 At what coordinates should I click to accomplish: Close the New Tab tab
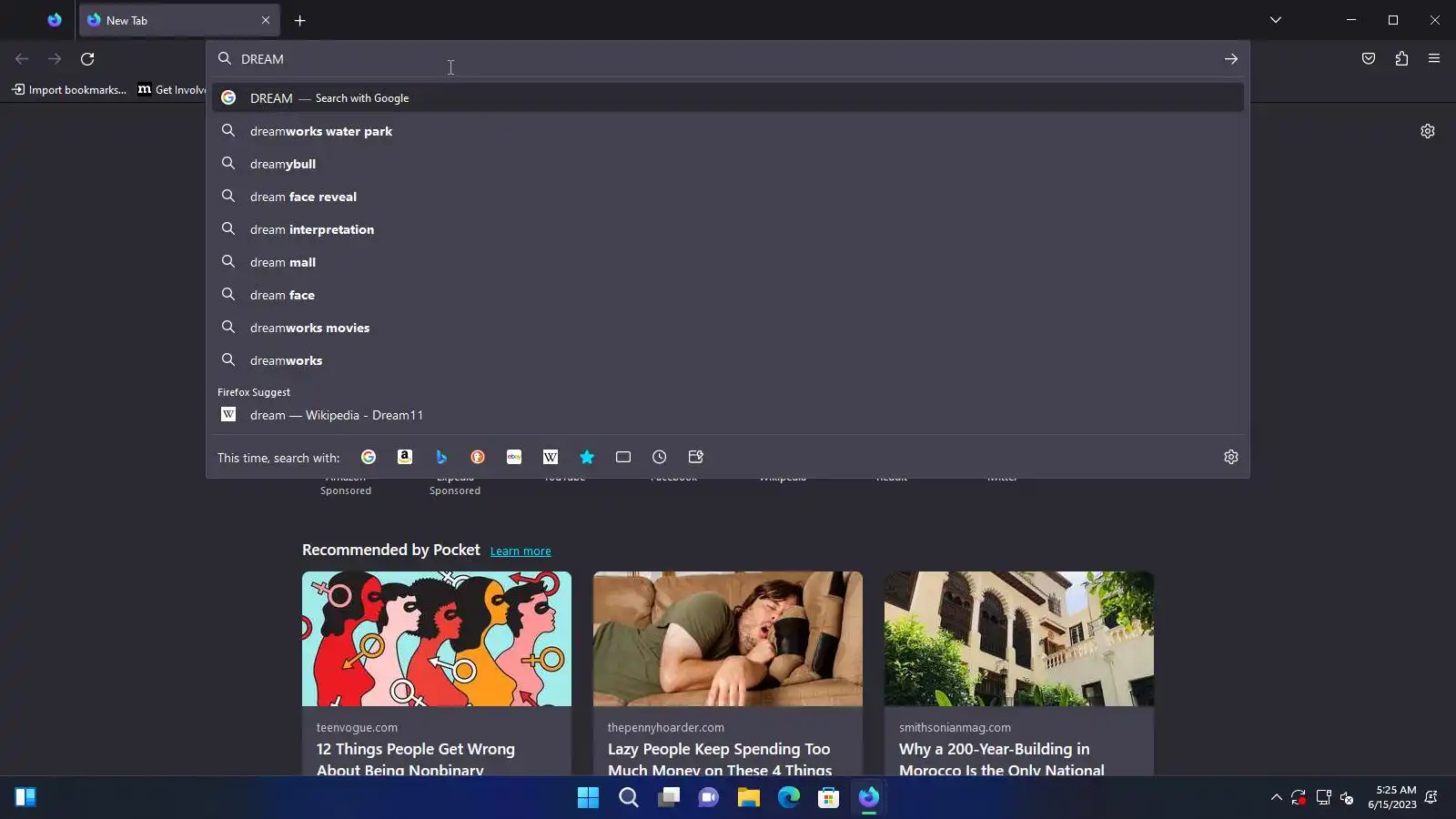pos(266,20)
